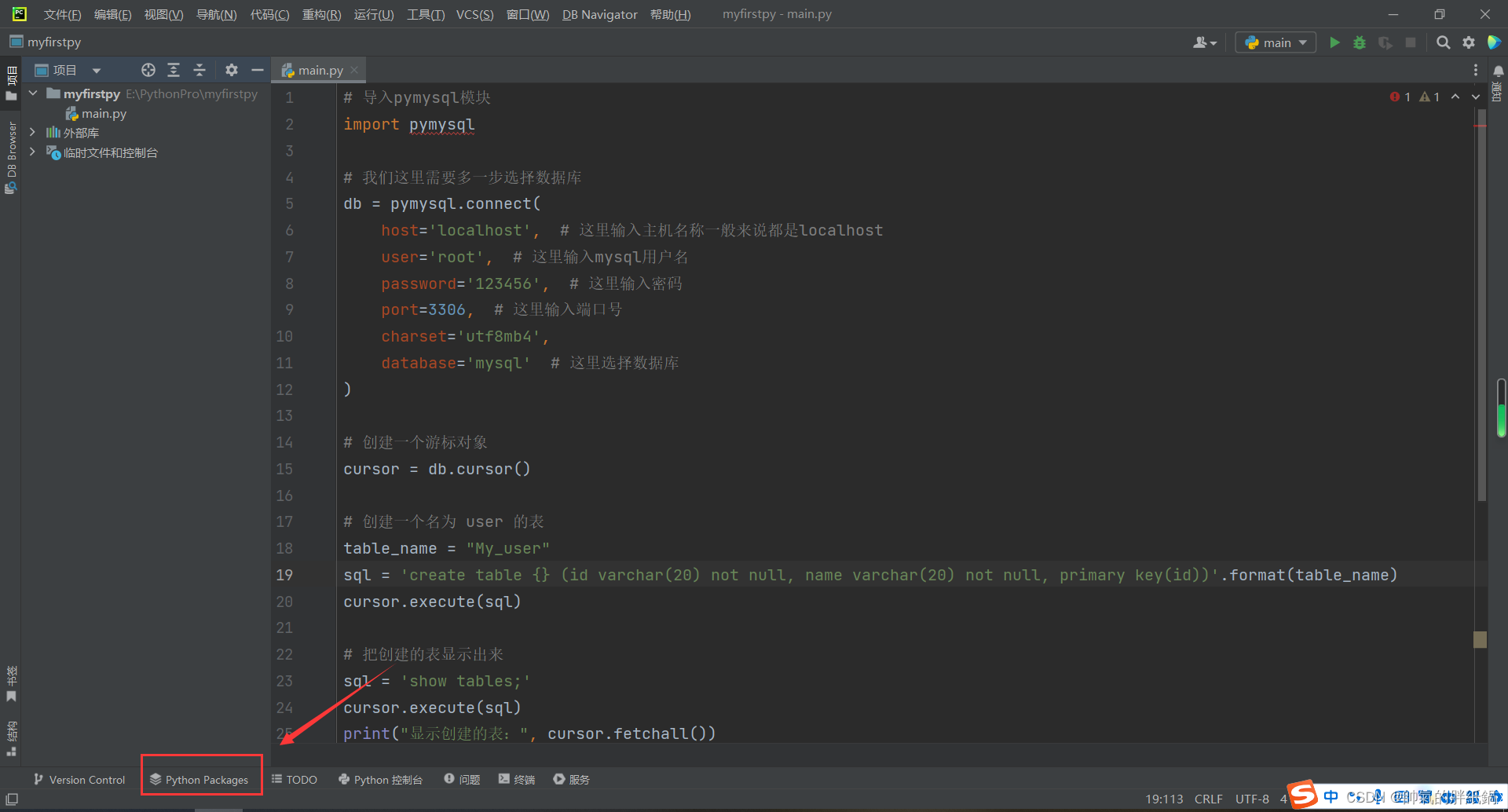This screenshot has width=1508, height=812.
Task: Collapse the myfirstpy project folder
Action: coord(33,93)
